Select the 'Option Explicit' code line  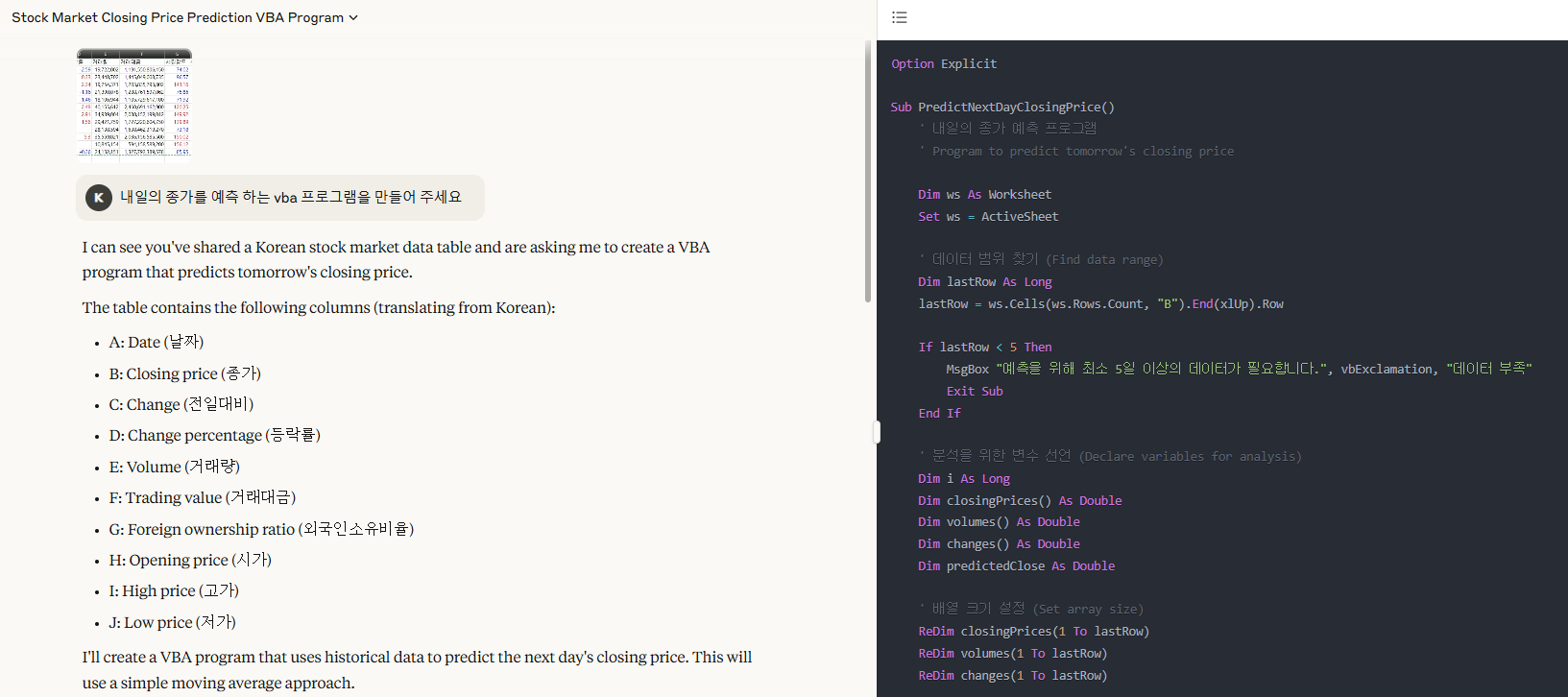click(944, 63)
